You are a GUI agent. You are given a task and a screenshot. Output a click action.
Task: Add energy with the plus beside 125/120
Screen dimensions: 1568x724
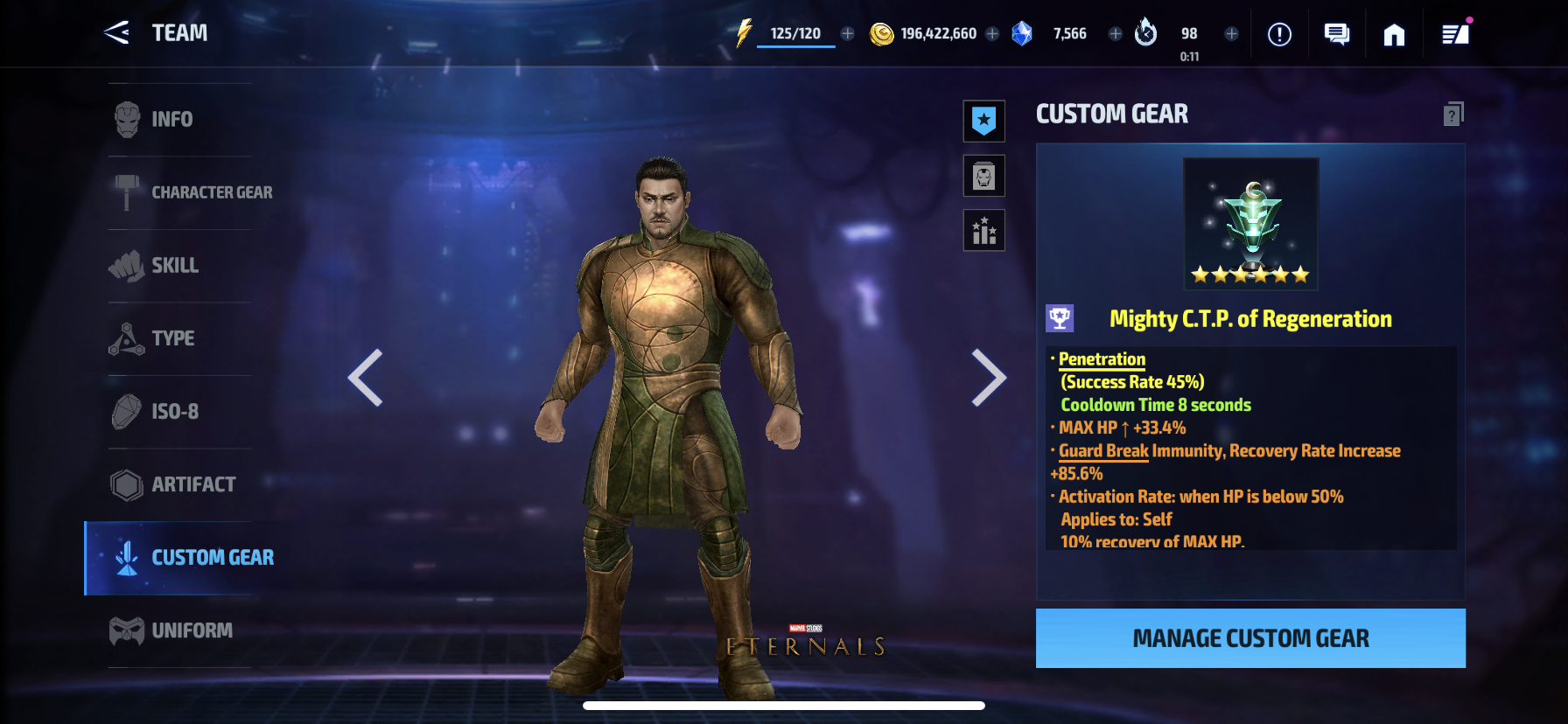coord(848,33)
